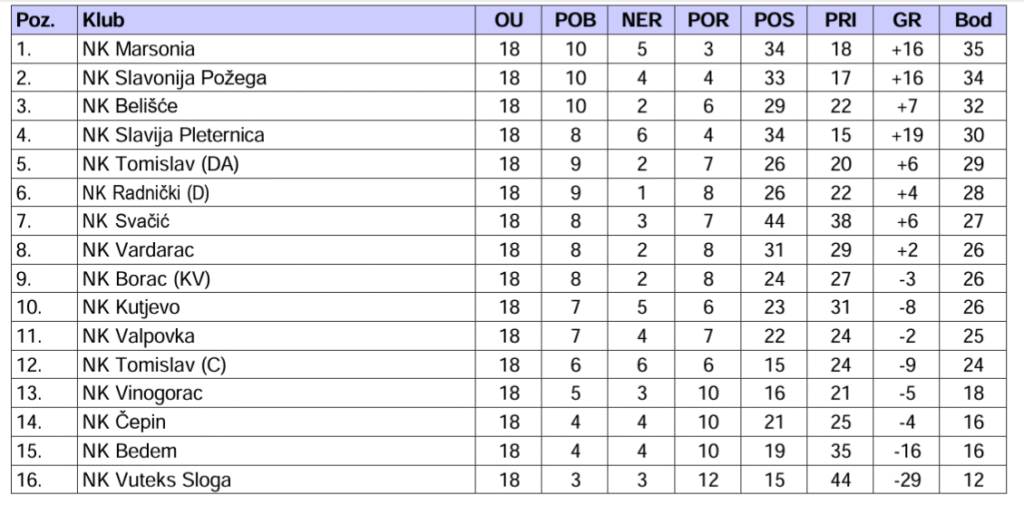Click the "OU" column header
This screenshot has height=505, width=1024.
point(509,20)
